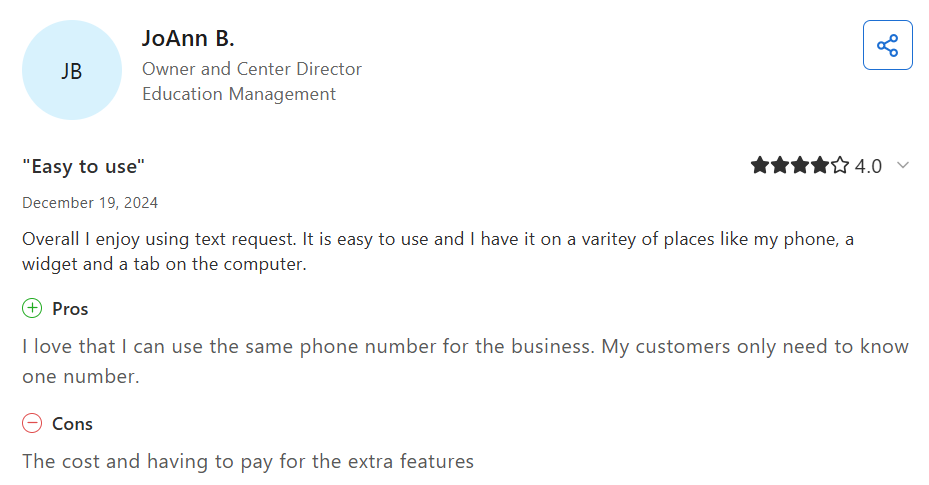Open reviewer name JoAnn B.
This screenshot has width=929, height=485.
(x=188, y=38)
